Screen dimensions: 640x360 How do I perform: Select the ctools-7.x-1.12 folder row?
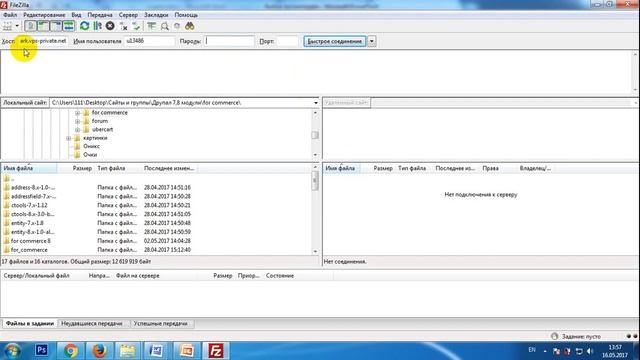click(156, 205)
